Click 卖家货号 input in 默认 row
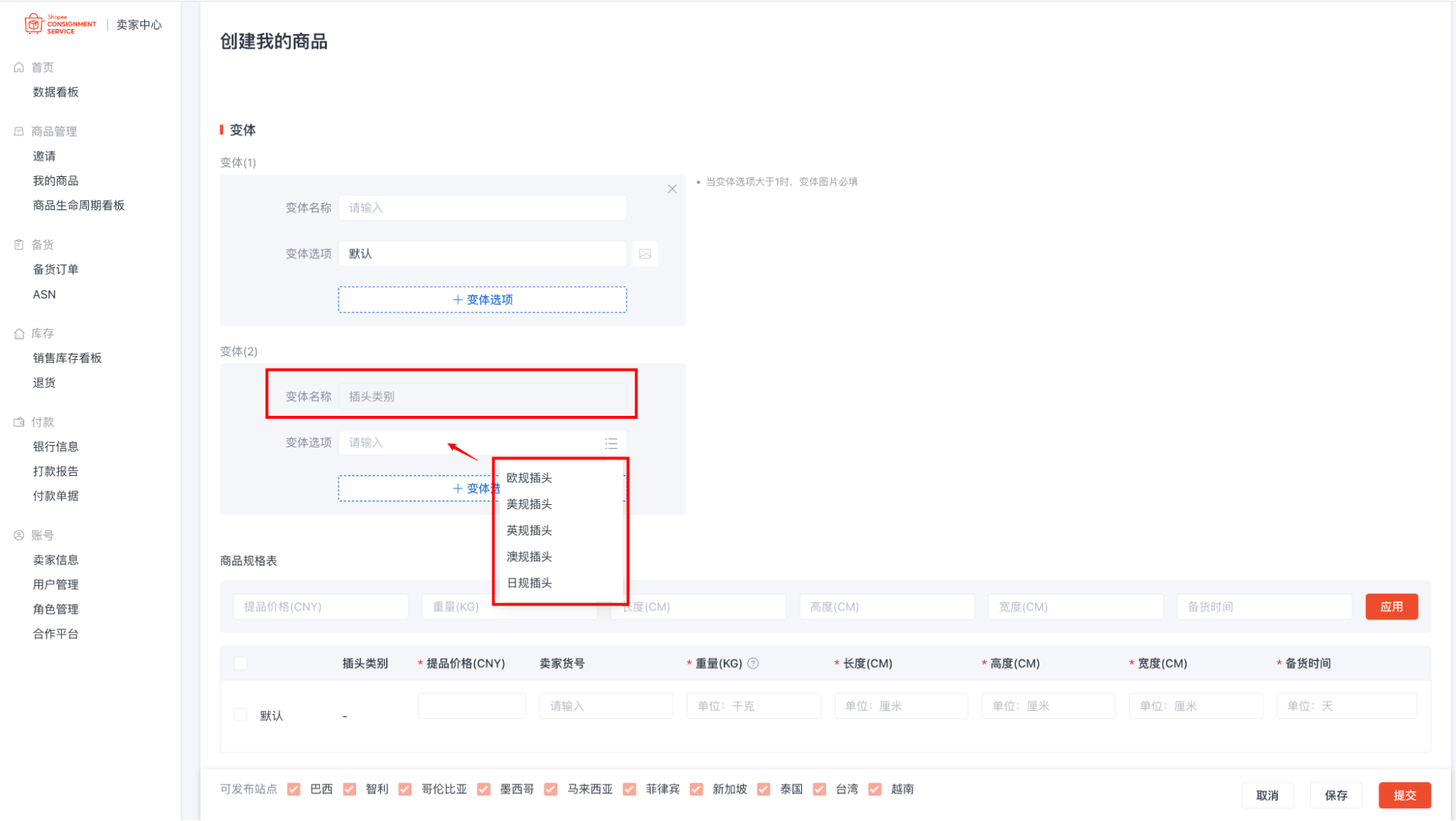This screenshot has width=1456, height=821. (606, 707)
